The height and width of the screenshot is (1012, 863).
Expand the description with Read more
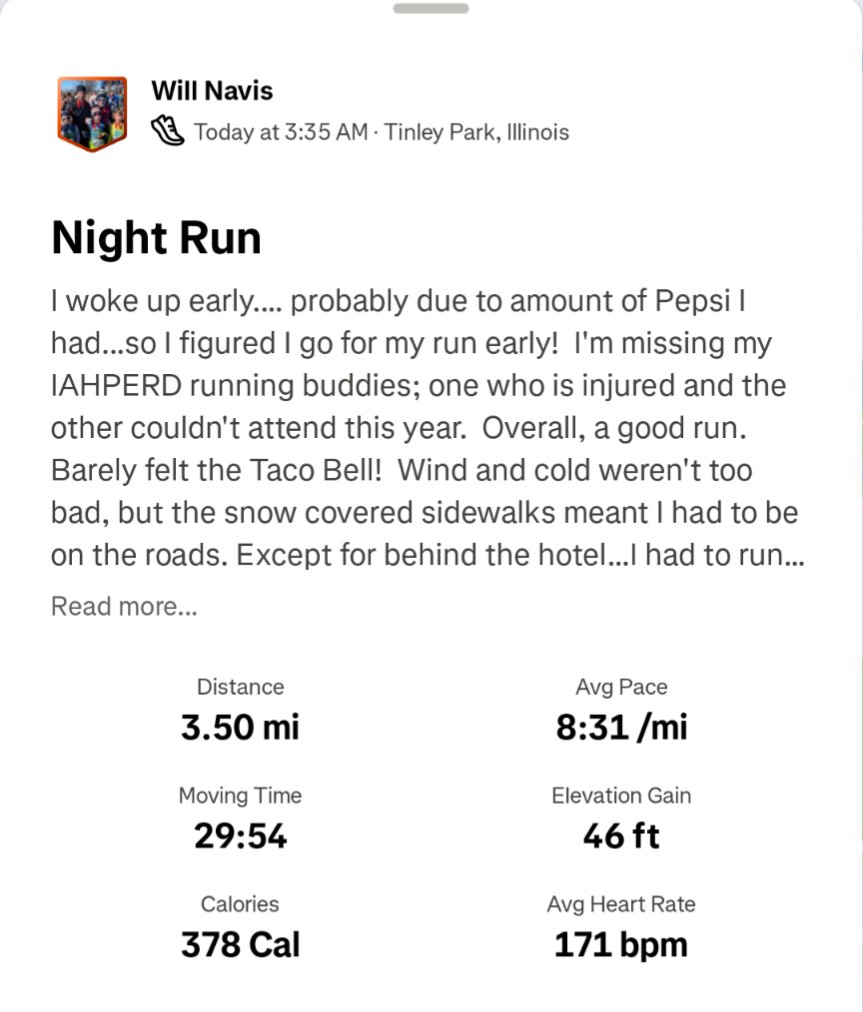pos(124,606)
